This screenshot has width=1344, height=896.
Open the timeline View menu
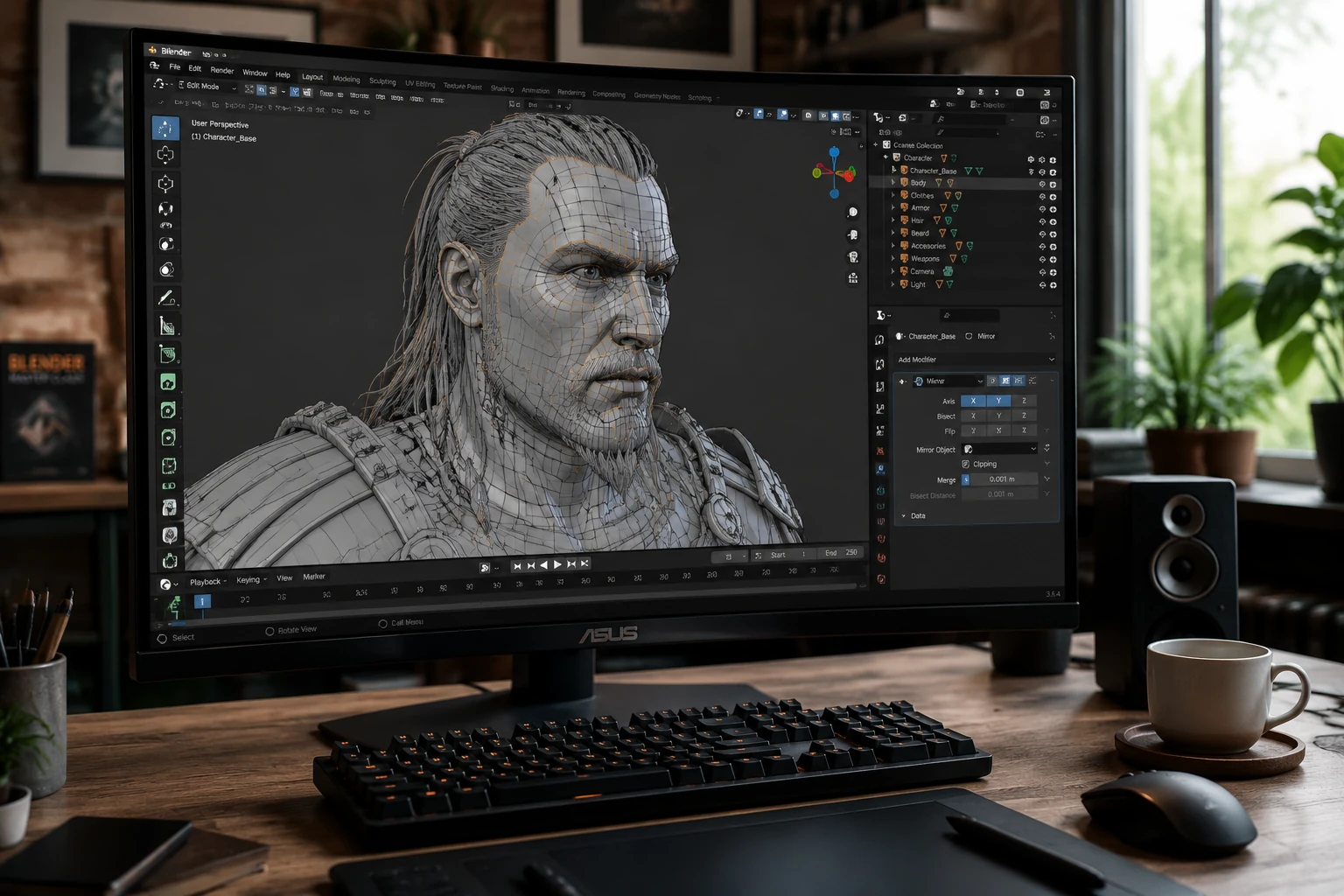284,578
